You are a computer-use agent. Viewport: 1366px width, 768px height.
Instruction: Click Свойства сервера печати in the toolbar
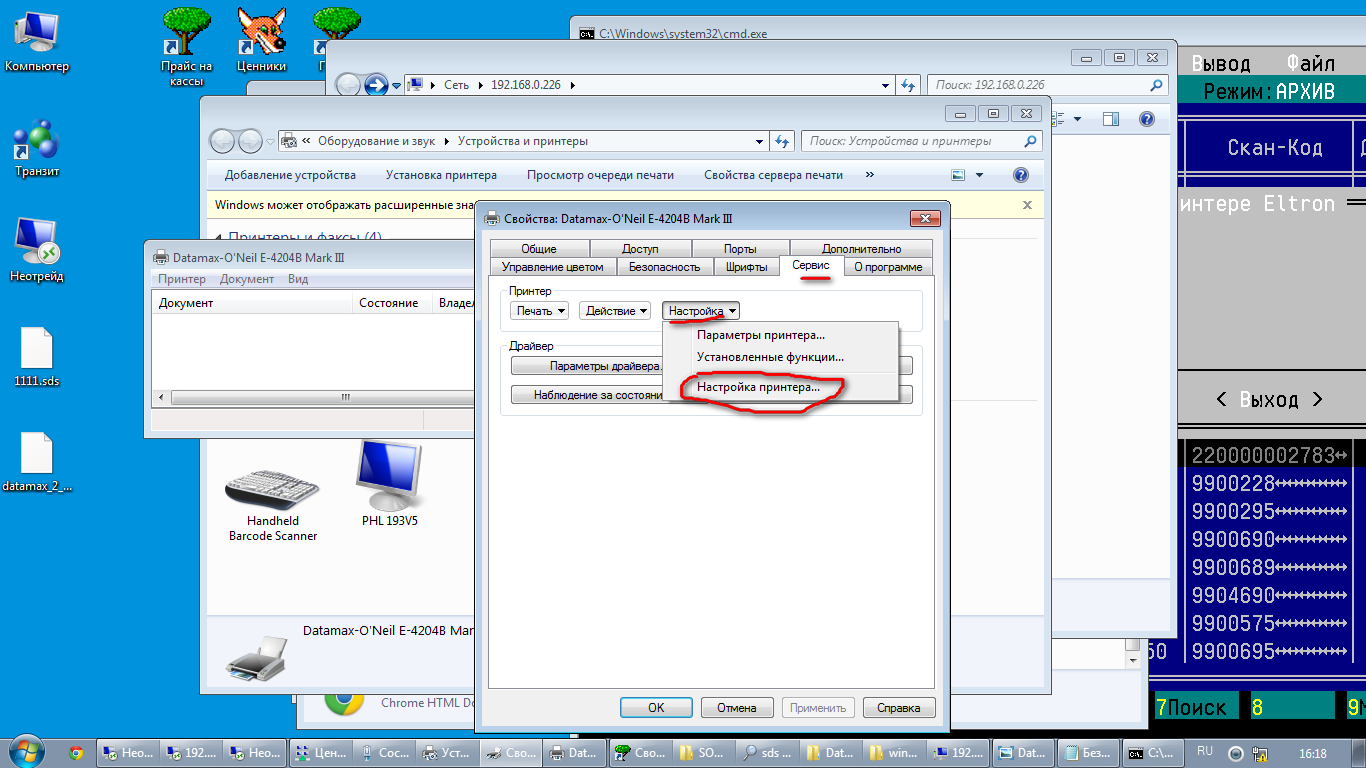click(773, 175)
